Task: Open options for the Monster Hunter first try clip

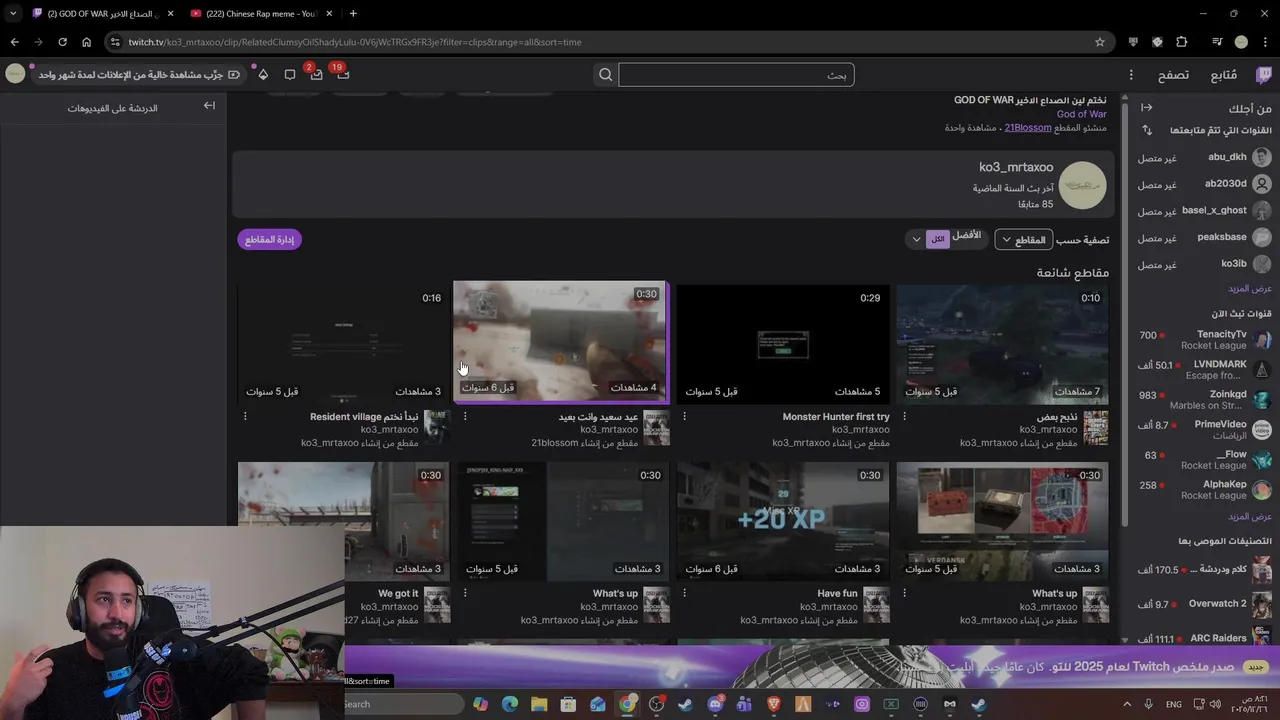Action: [684, 416]
